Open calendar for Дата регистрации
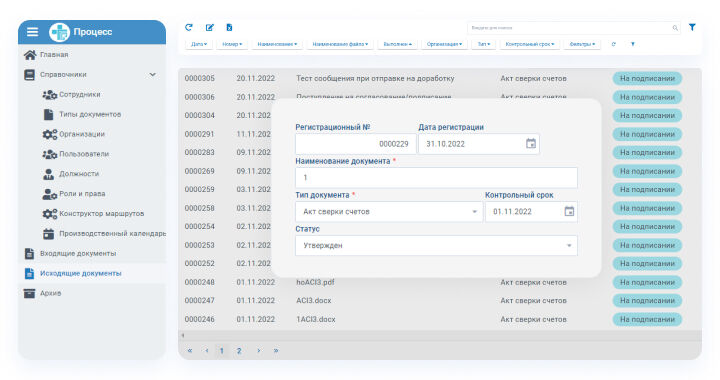720x380 pixels. (x=531, y=144)
